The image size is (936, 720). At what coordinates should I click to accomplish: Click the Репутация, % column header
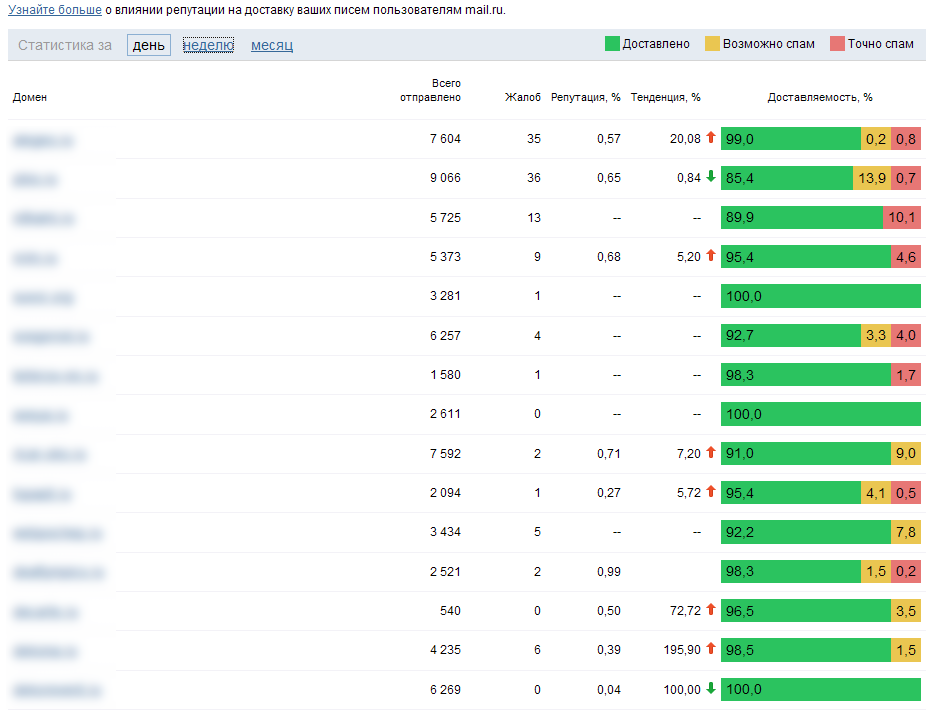pos(586,97)
